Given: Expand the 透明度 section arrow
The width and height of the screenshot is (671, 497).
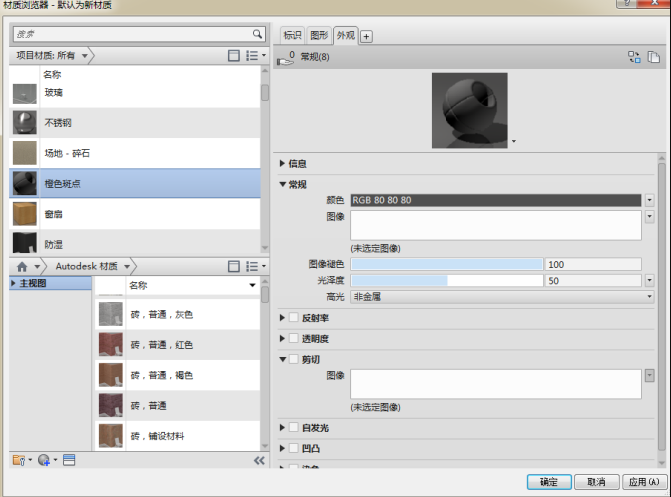Looking at the screenshot, I should 282,338.
